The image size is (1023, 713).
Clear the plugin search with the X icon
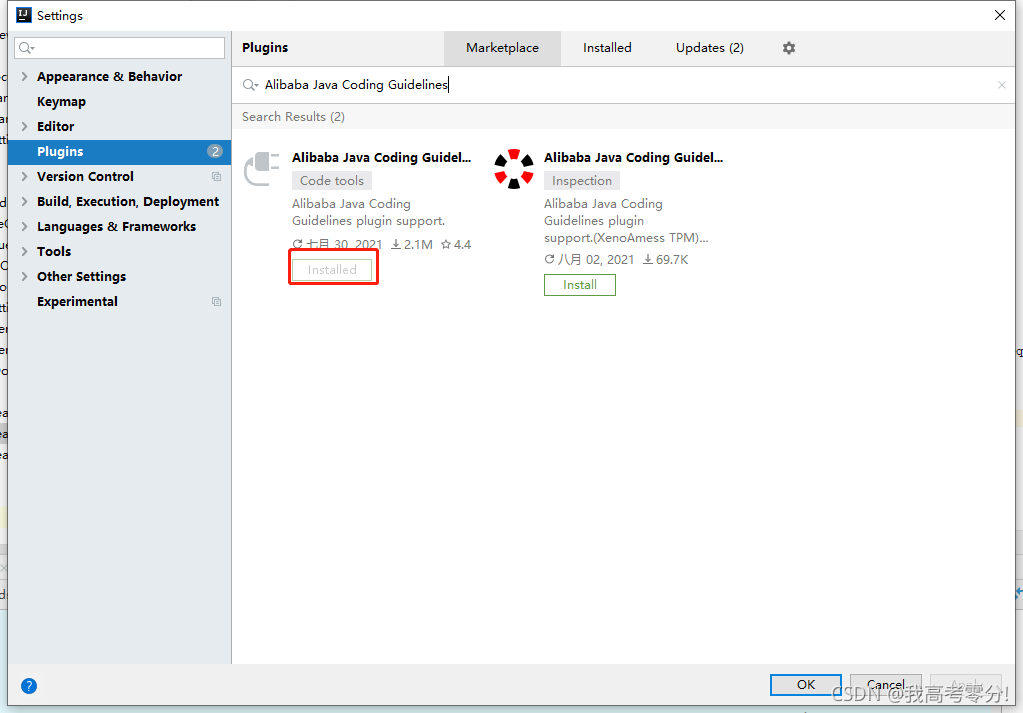pos(1001,85)
